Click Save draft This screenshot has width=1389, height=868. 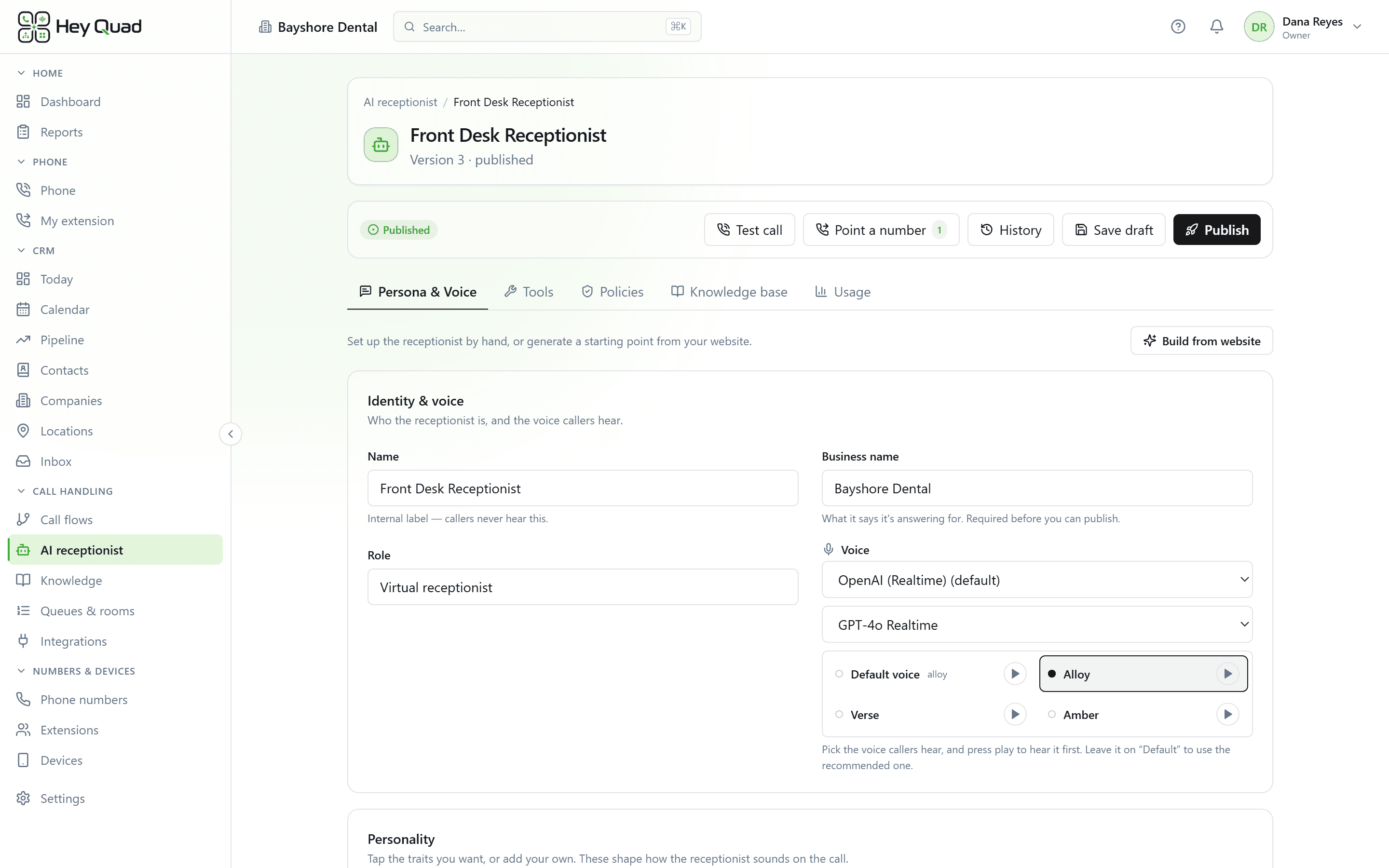(1114, 230)
